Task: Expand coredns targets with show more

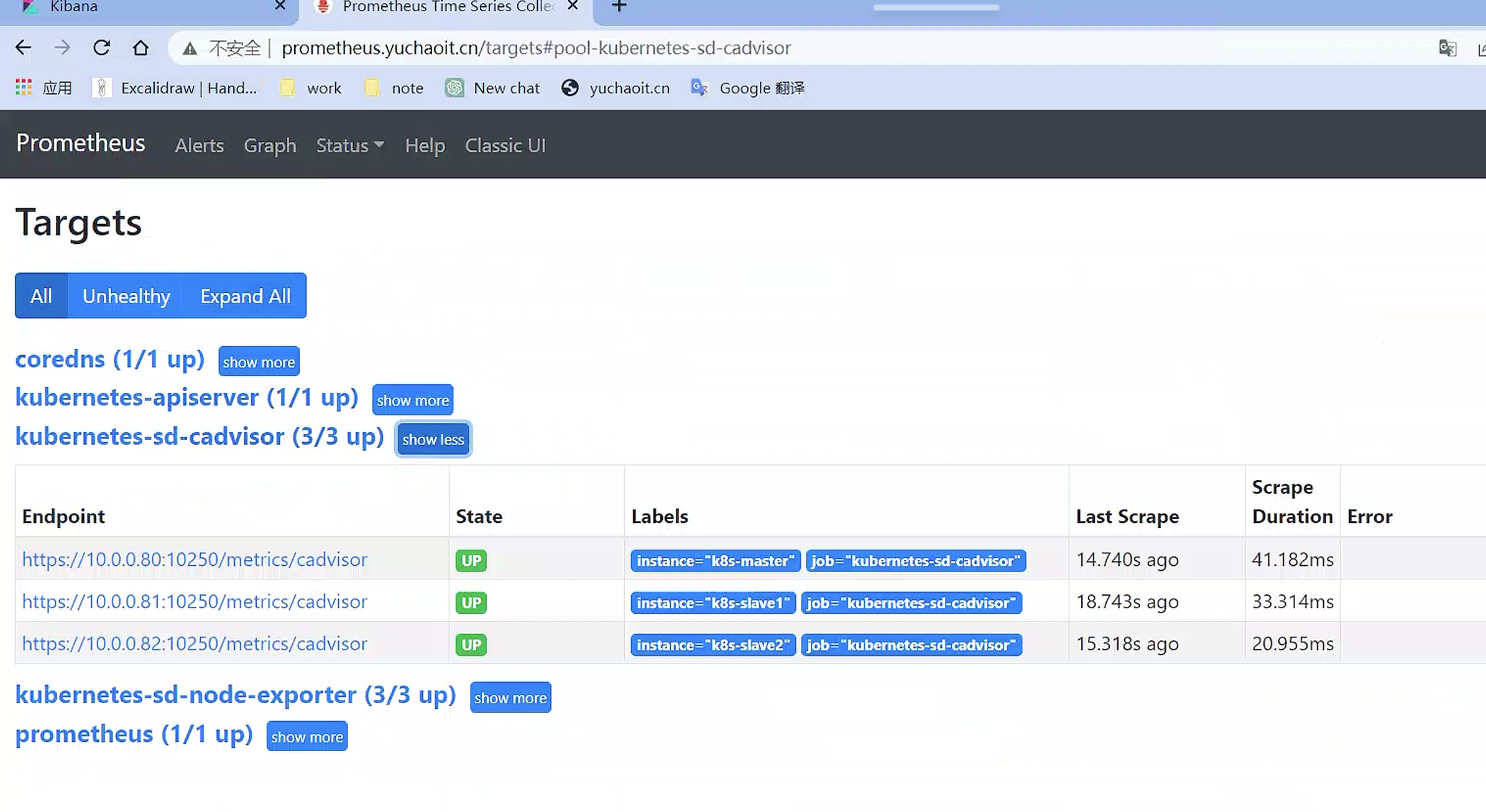Action: point(259,362)
